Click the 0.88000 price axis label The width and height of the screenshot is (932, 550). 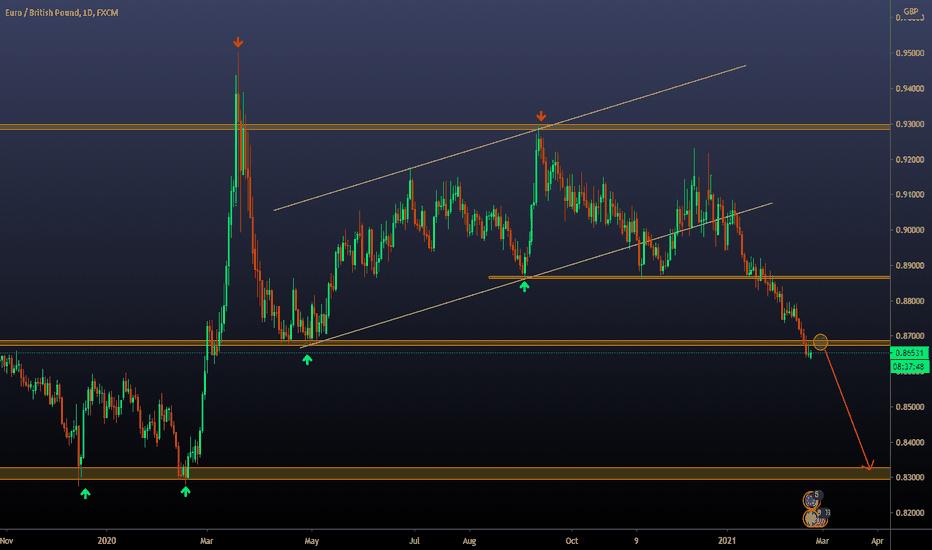point(910,301)
